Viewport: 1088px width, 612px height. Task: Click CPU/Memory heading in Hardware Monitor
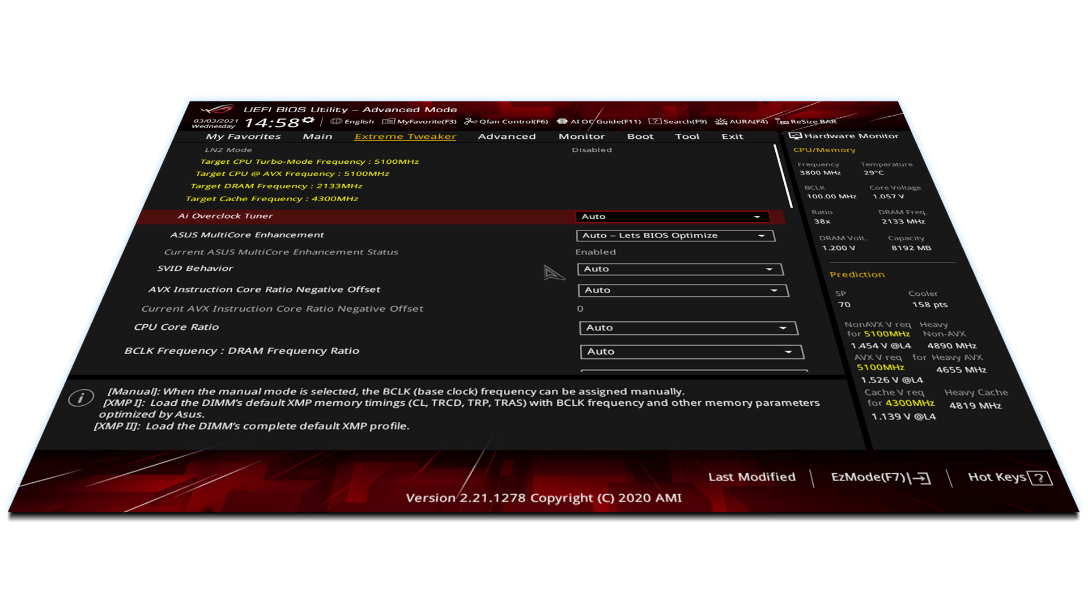point(824,150)
